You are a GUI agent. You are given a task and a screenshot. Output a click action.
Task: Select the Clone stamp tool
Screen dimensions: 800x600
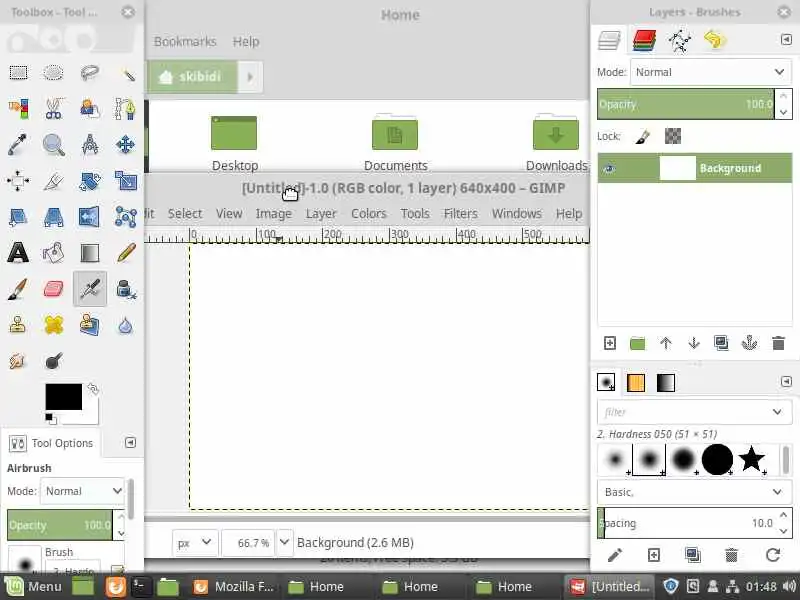click(18, 325)
